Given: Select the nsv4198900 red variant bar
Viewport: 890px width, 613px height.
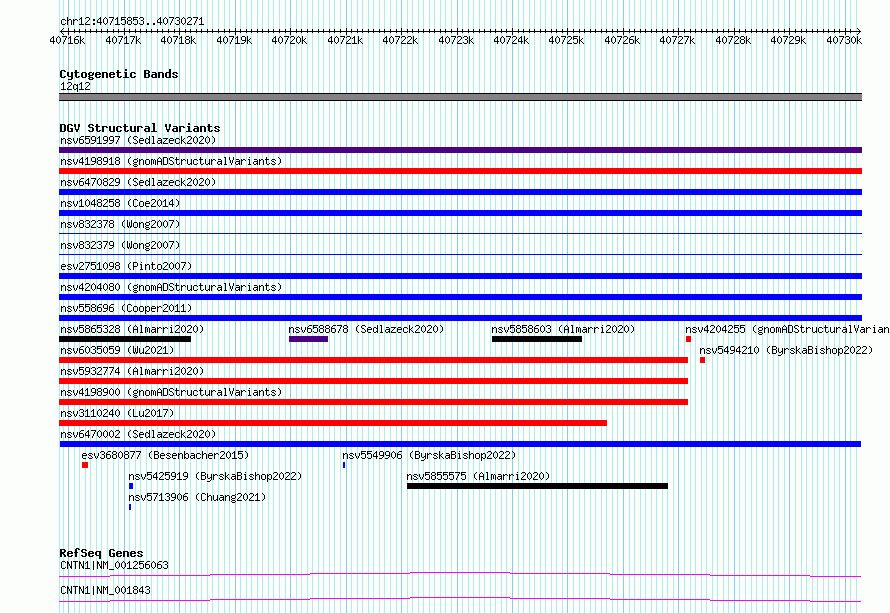Looking at the screenshot, I should coord(373,402).
